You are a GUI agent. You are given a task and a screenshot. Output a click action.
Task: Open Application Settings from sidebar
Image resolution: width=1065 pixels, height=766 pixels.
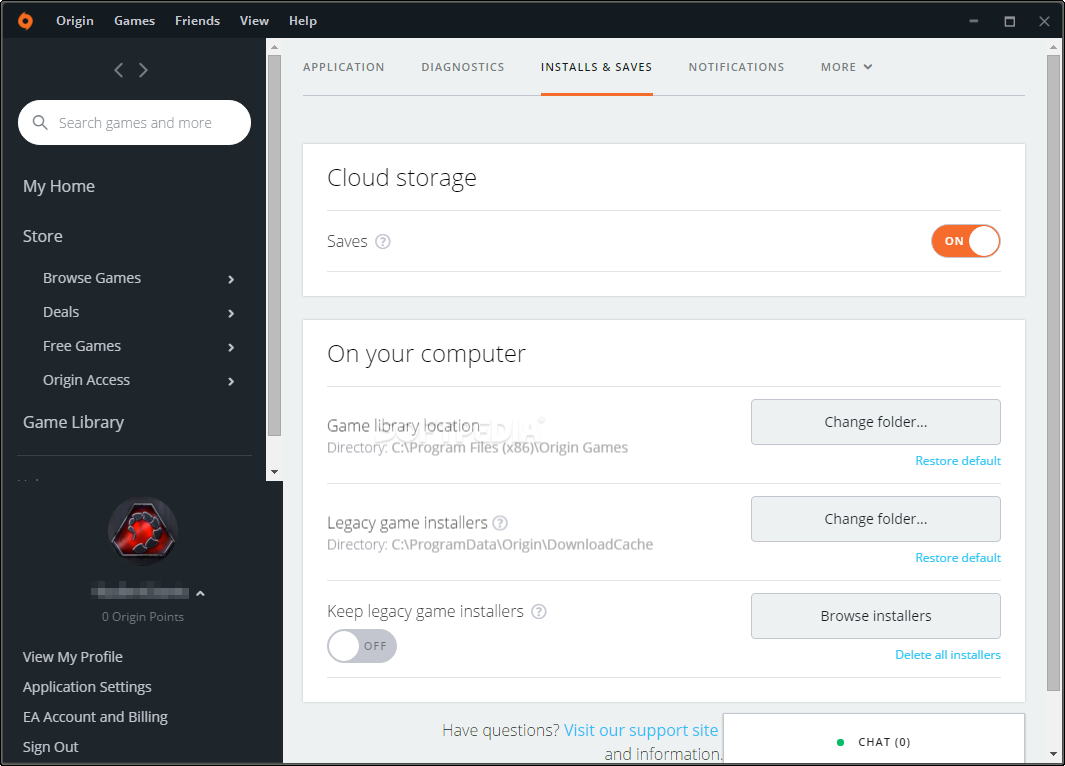(87, 687)
